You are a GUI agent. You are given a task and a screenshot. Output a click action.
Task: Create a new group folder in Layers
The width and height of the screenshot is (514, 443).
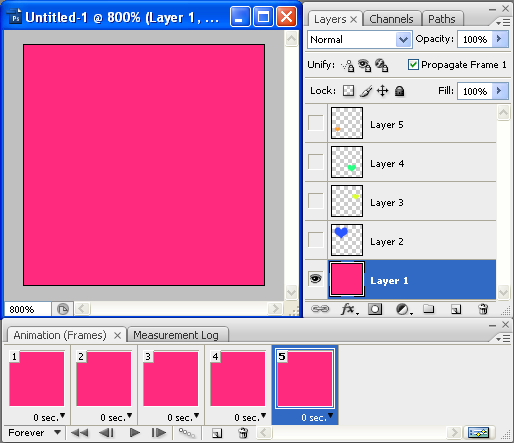[429, 309]
